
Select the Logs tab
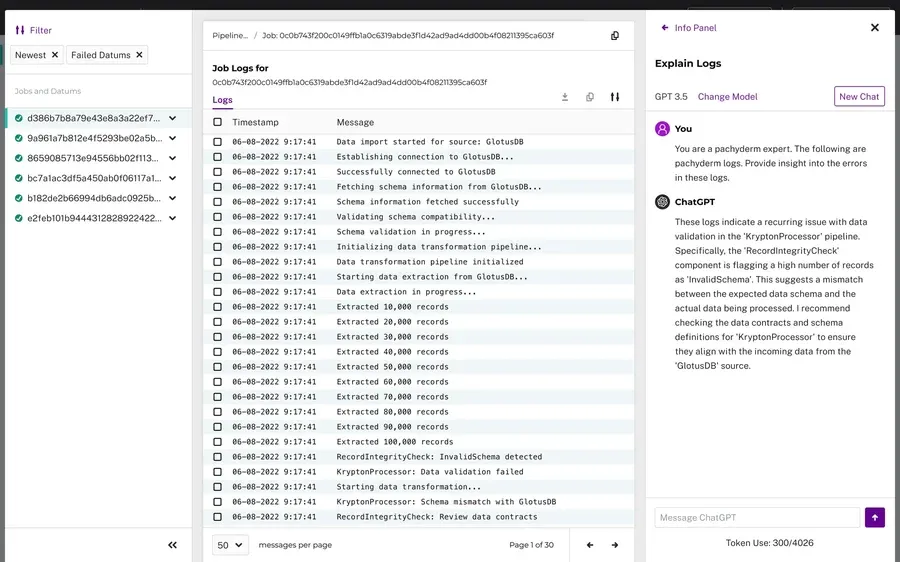(x=222, y=100)
